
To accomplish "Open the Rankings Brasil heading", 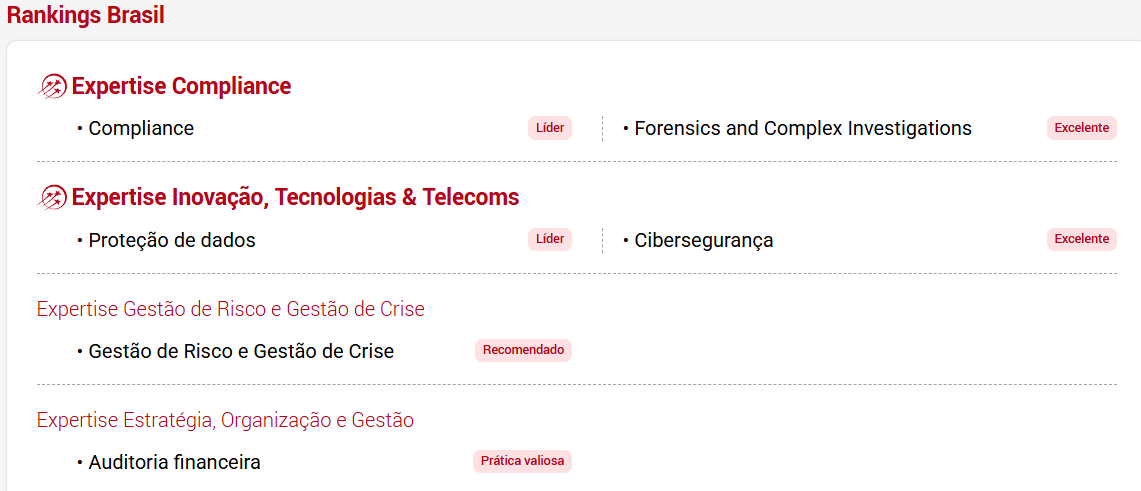I will 86,16.
